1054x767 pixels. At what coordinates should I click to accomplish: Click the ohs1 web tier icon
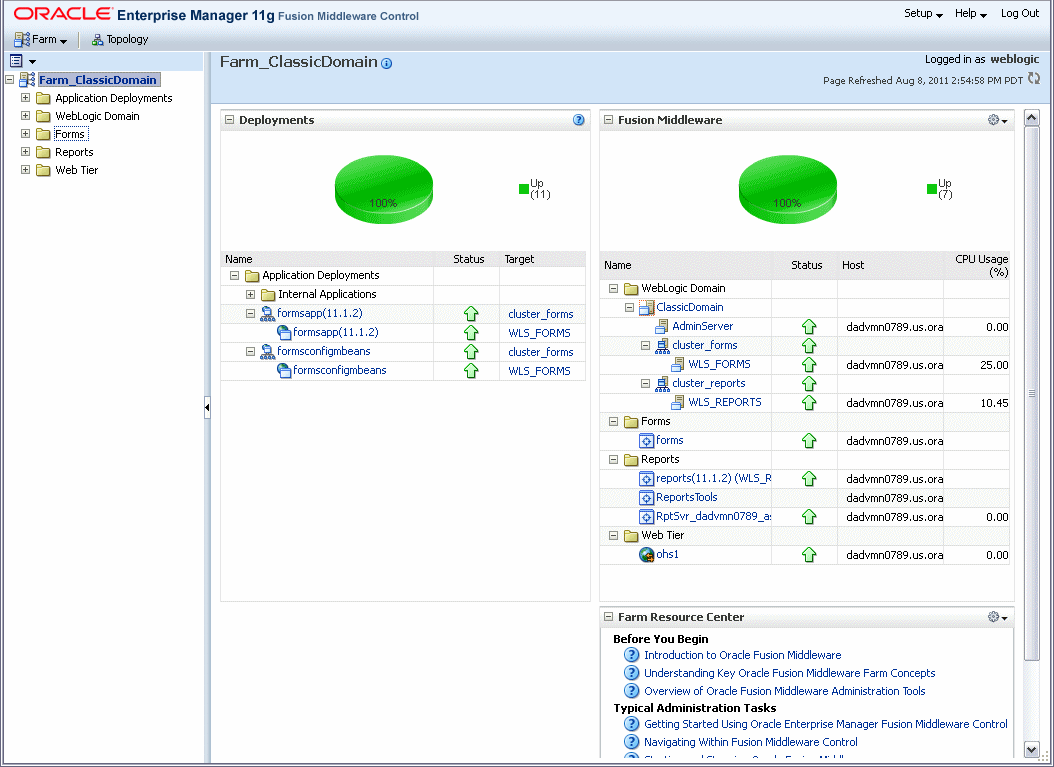pos(646,555)
